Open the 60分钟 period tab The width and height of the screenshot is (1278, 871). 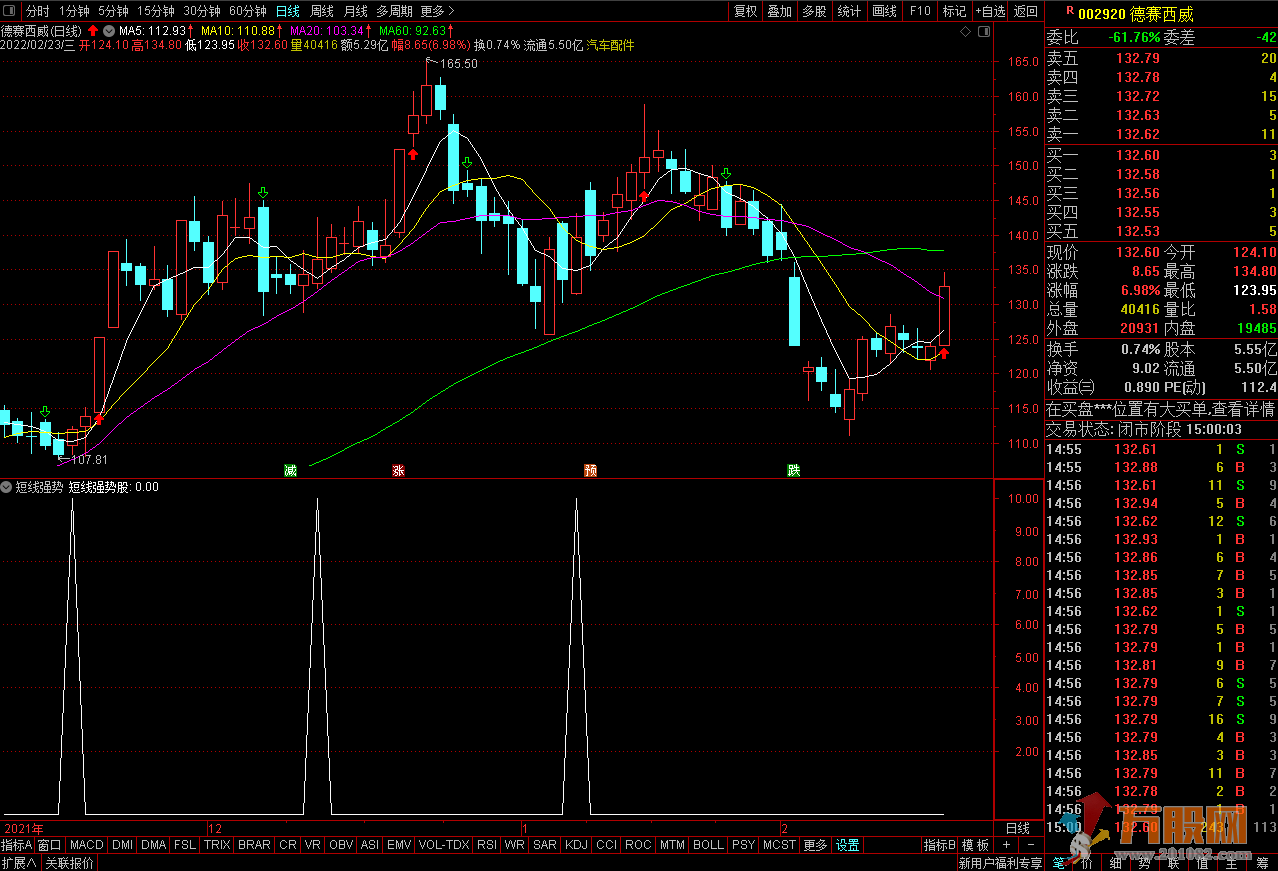pos(247,11)
